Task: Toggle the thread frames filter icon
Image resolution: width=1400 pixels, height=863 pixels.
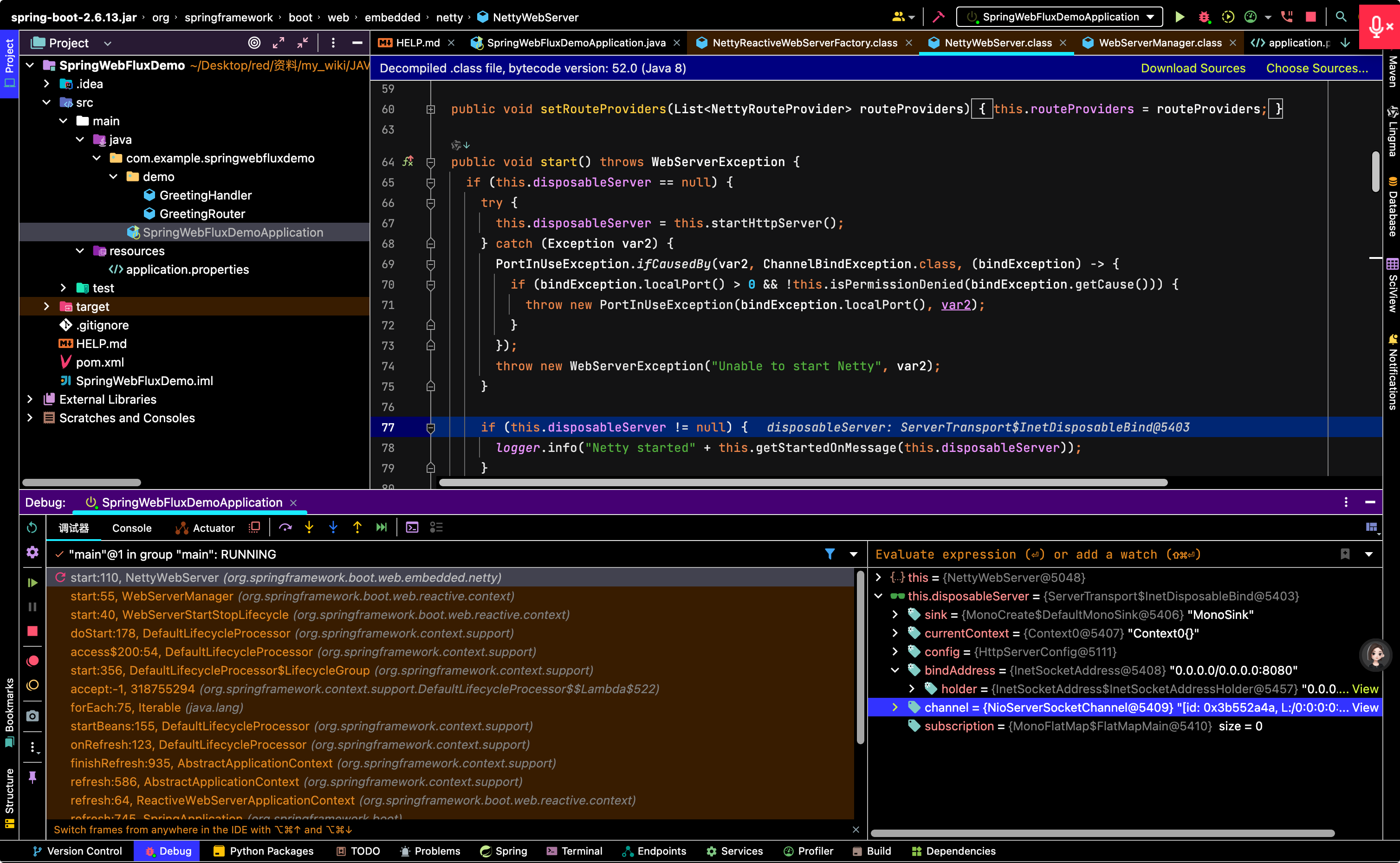Action: click(x=830, y=554)
